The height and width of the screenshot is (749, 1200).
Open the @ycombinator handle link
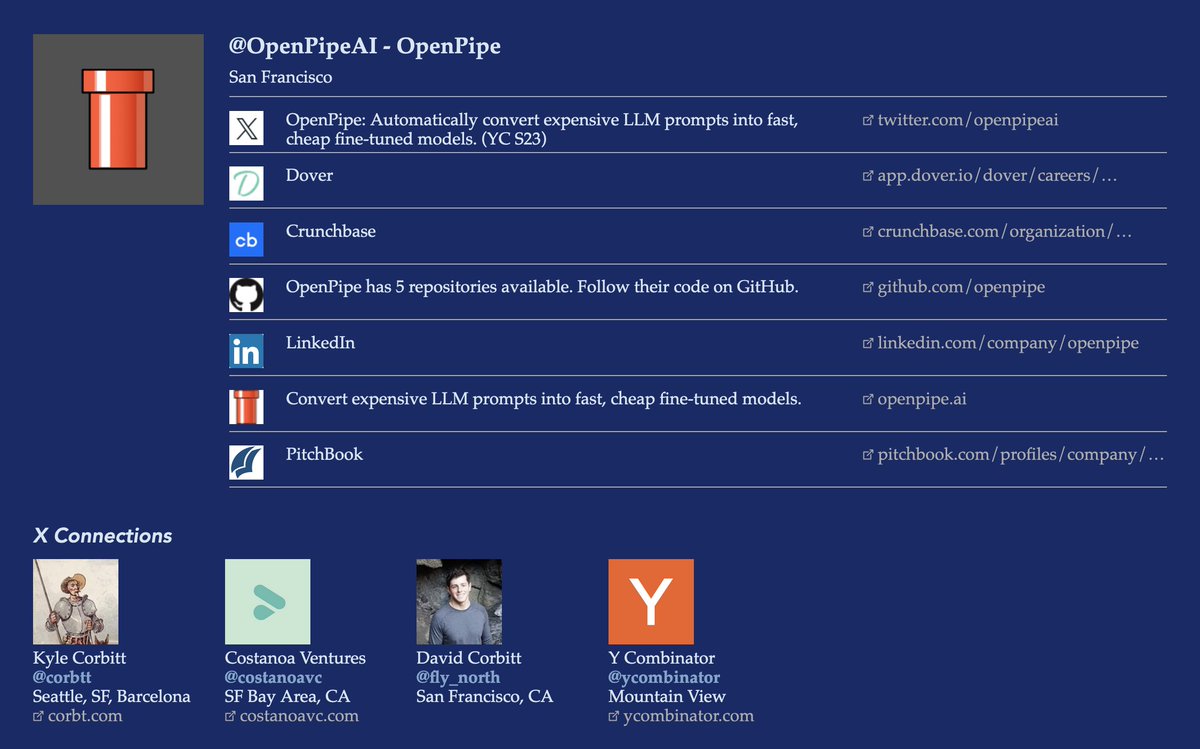click(664, 678)
